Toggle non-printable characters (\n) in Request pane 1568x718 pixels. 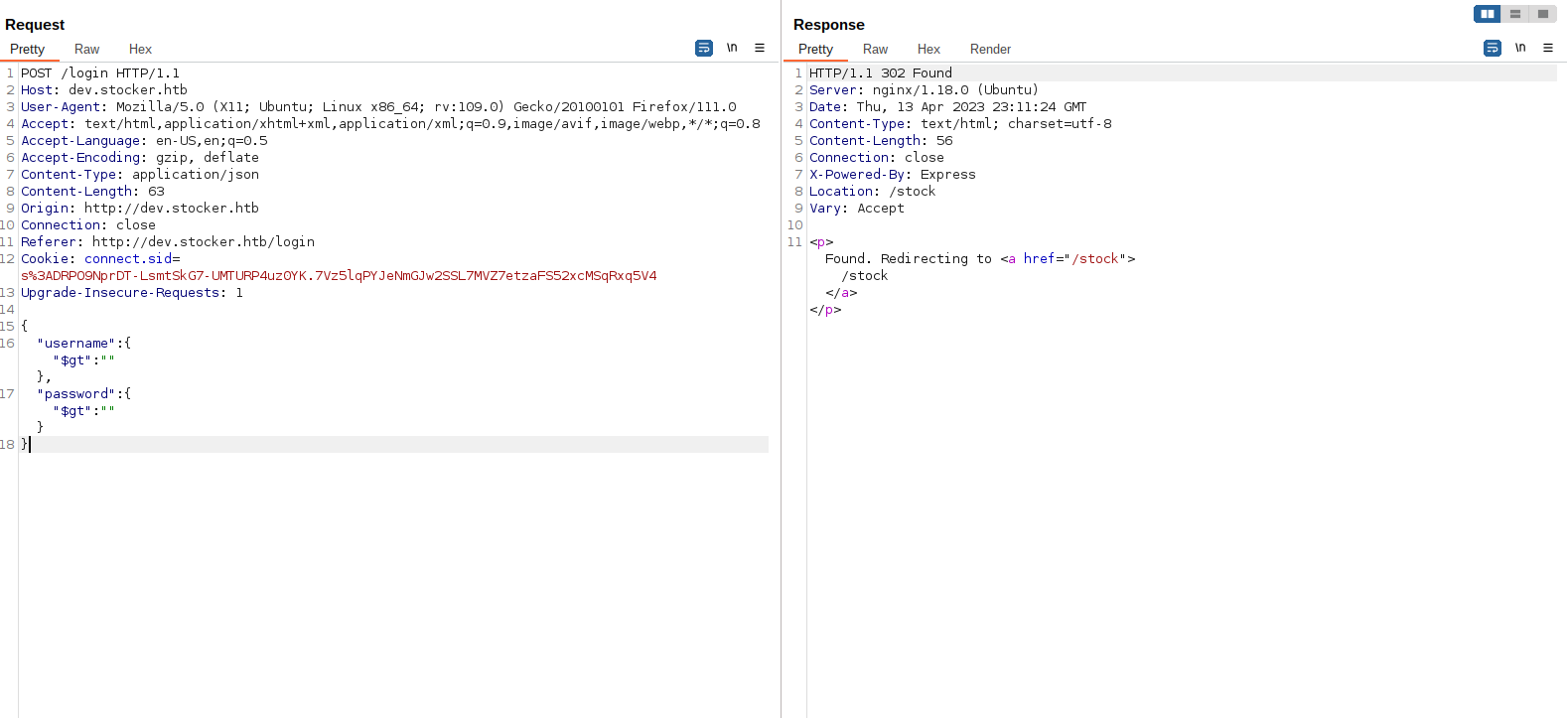732,48
